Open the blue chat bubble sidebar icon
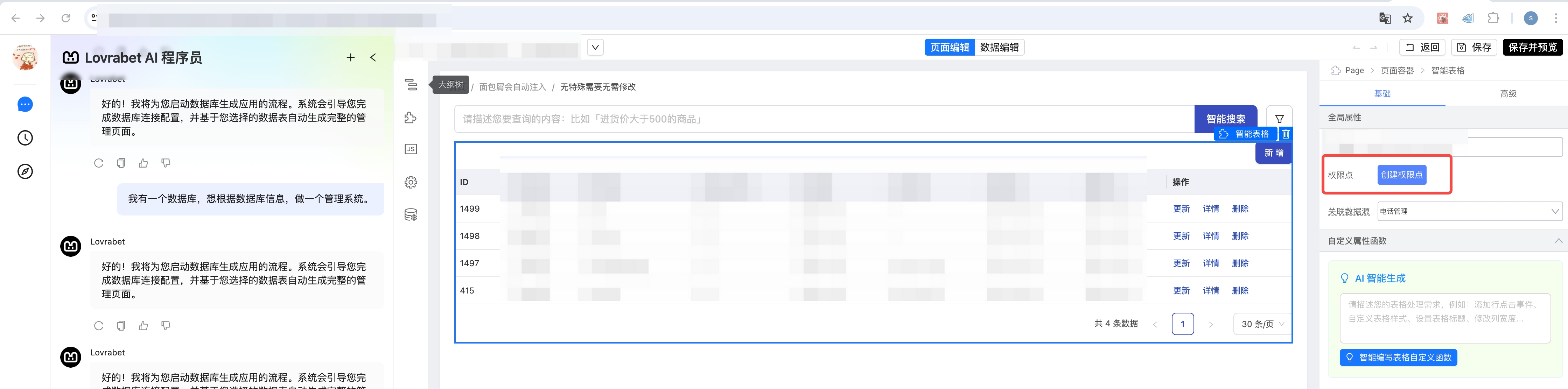Screen dimensions: 1568x389 point(25,105)
